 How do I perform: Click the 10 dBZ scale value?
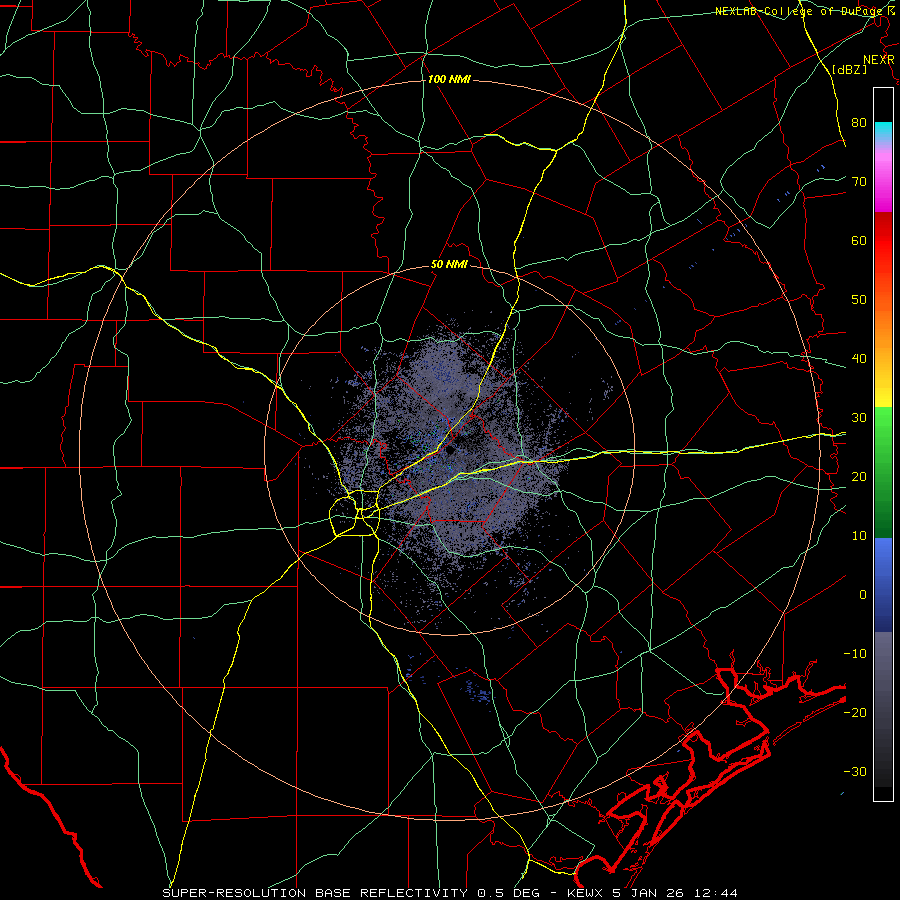point(859,536)
